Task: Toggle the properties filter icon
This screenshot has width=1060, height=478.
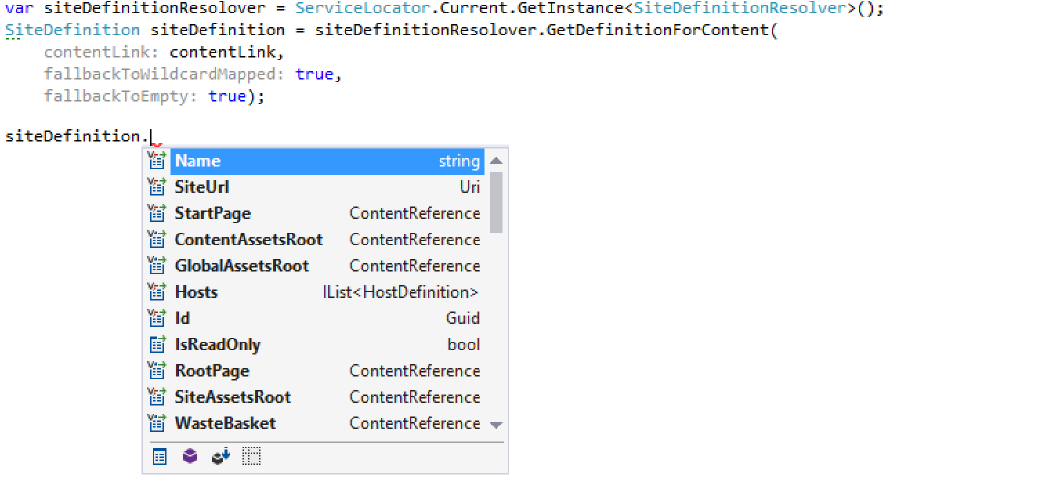Action: [159, 456]
